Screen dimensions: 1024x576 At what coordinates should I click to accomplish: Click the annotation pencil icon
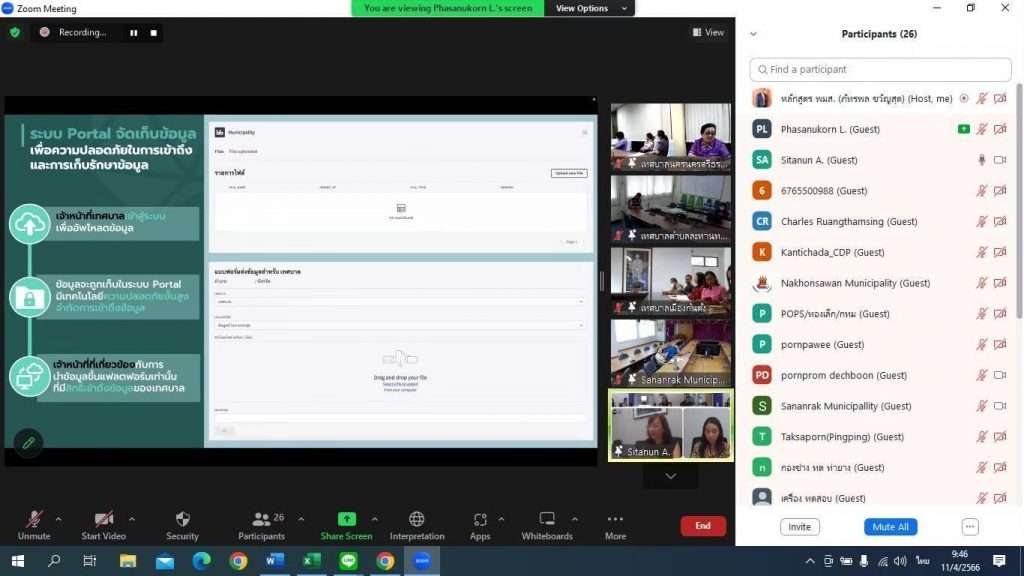(28, 443)
